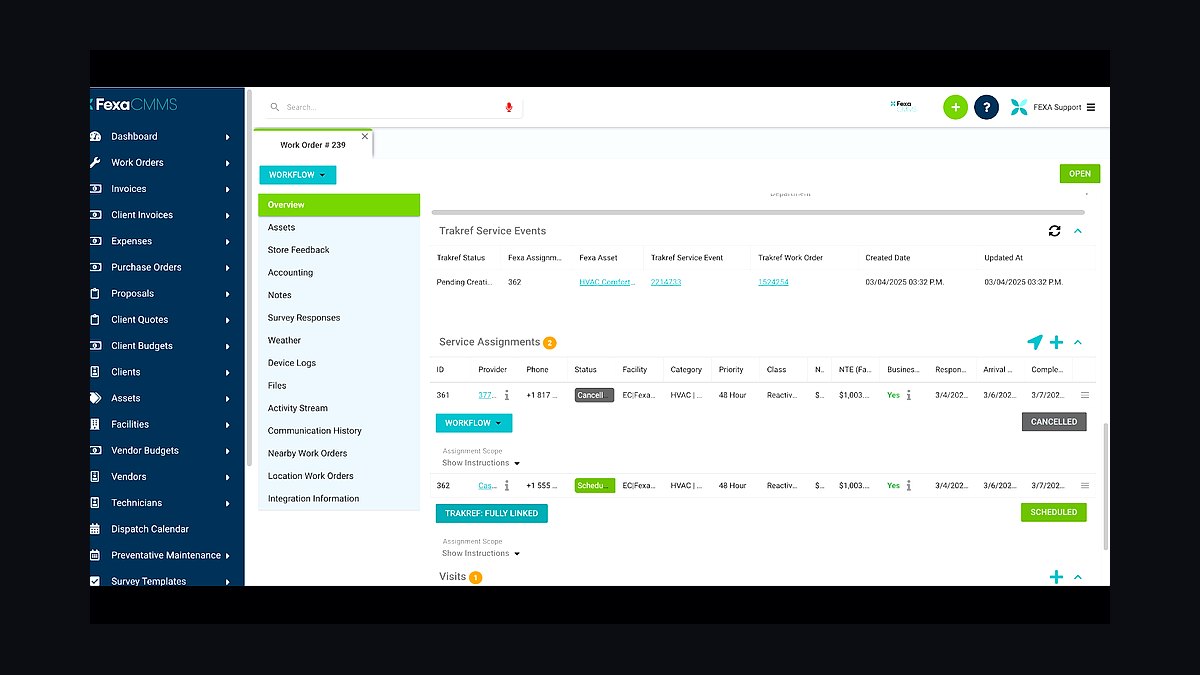This screenshot has height=675, width=1200.
Task: Open the HVAC Comfort asset link
Action: click(606, 282)
